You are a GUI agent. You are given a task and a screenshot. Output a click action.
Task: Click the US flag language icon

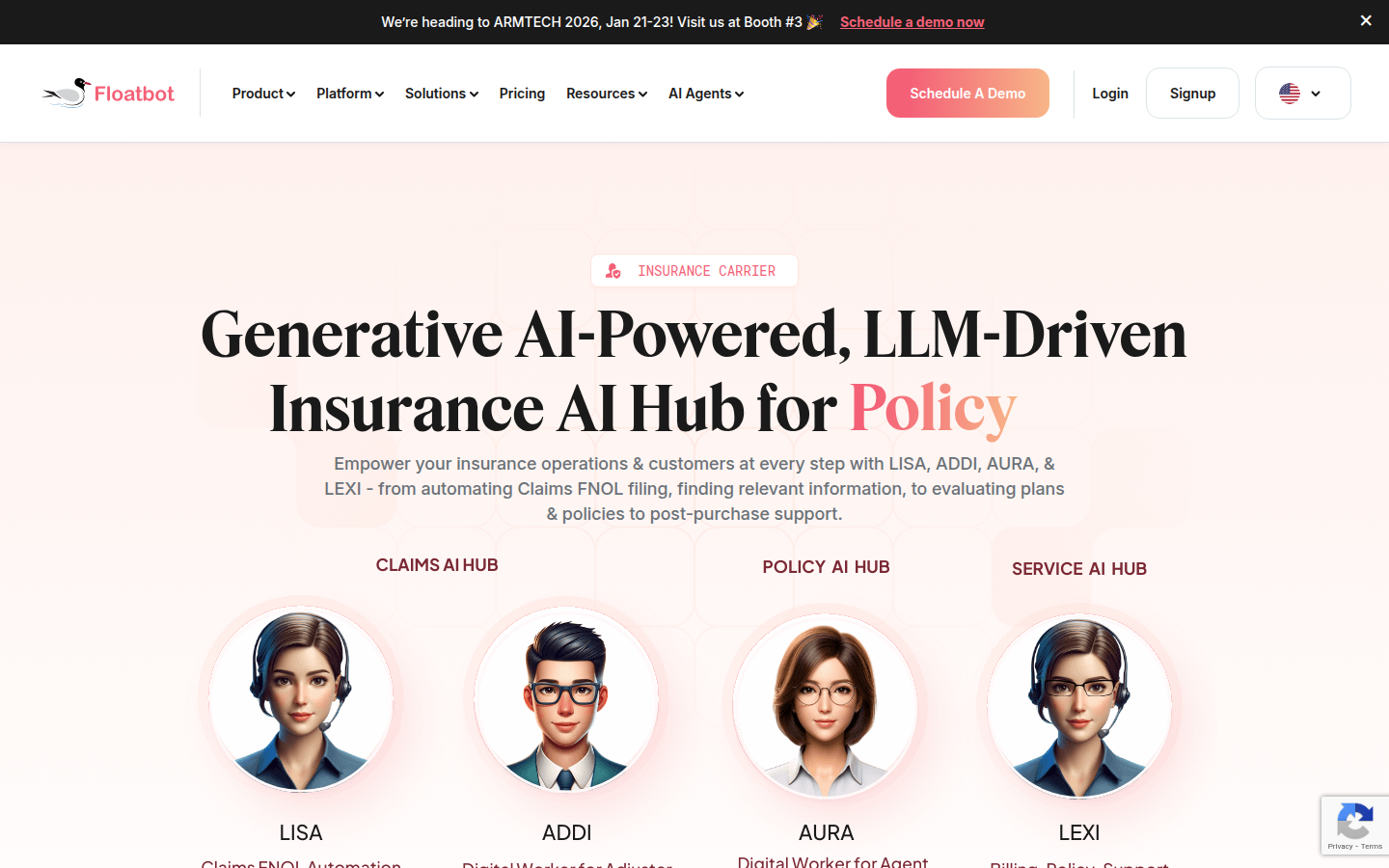point(1290,94)
